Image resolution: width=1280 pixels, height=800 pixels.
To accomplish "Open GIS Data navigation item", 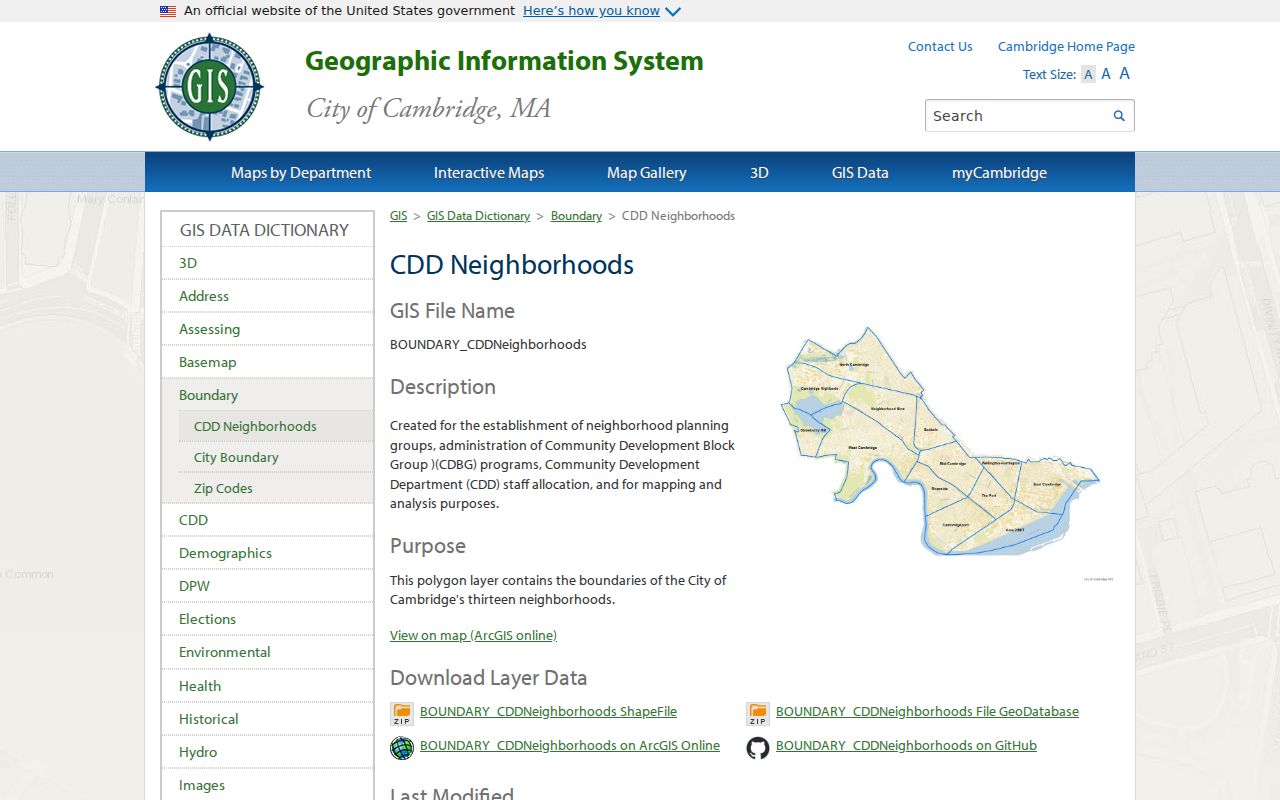I will coord(860,172).
